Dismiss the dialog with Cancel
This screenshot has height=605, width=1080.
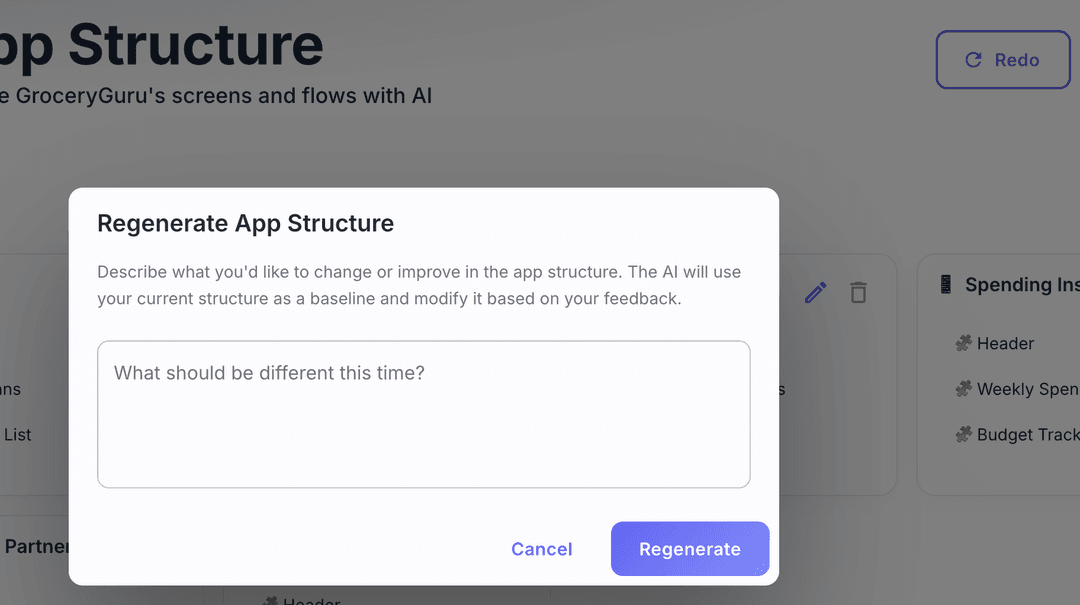[541, 549]
